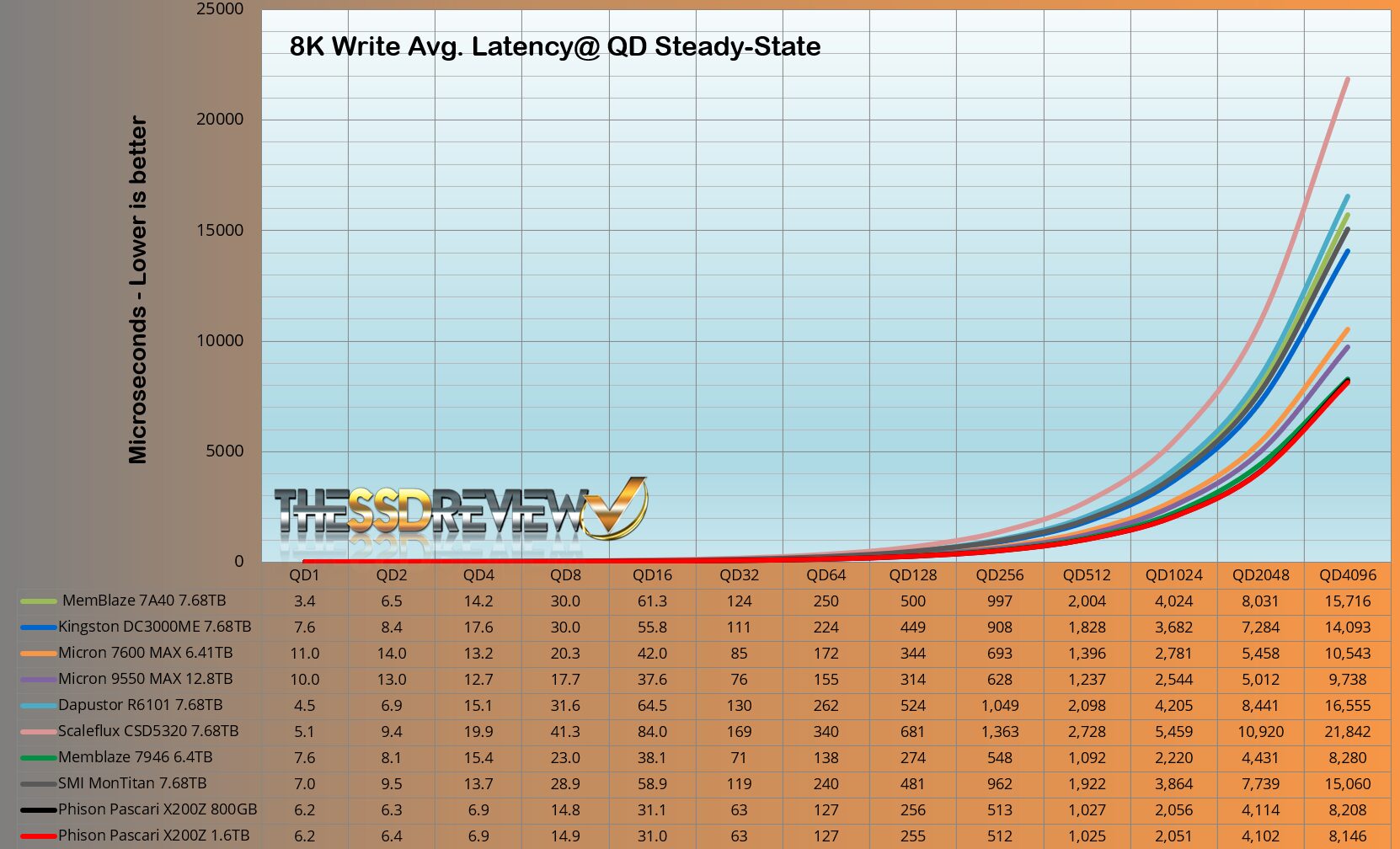The image size is (1400, 849).
Task: Select the Phison Pascari X200Z 1.6TB red swatch
Action: (x=38, y=836)
